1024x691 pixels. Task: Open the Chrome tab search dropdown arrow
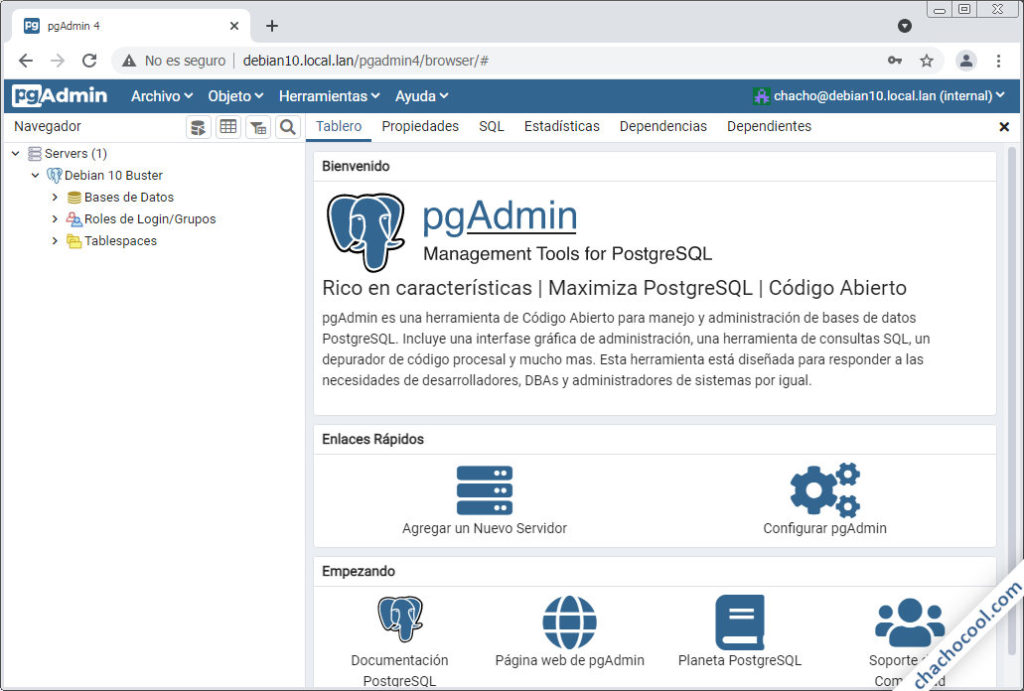[904, 25]
